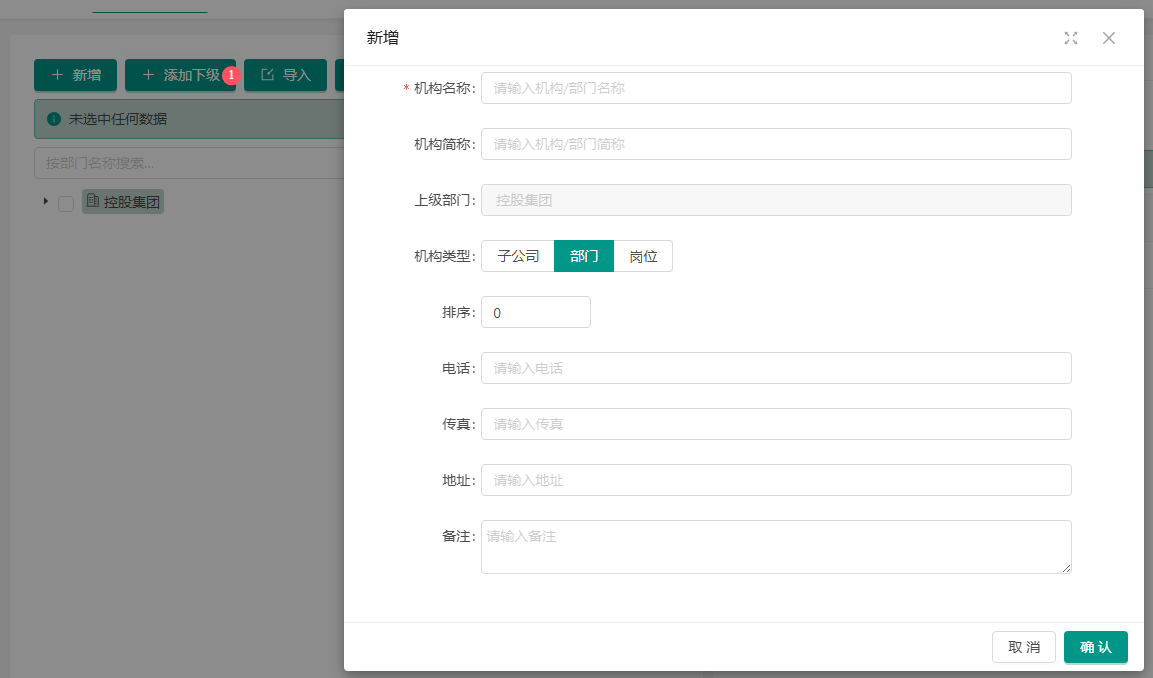This screenshot has height=678, width=1153.
Task: Click the 机构简称 input field
Action: click(776, 144)
